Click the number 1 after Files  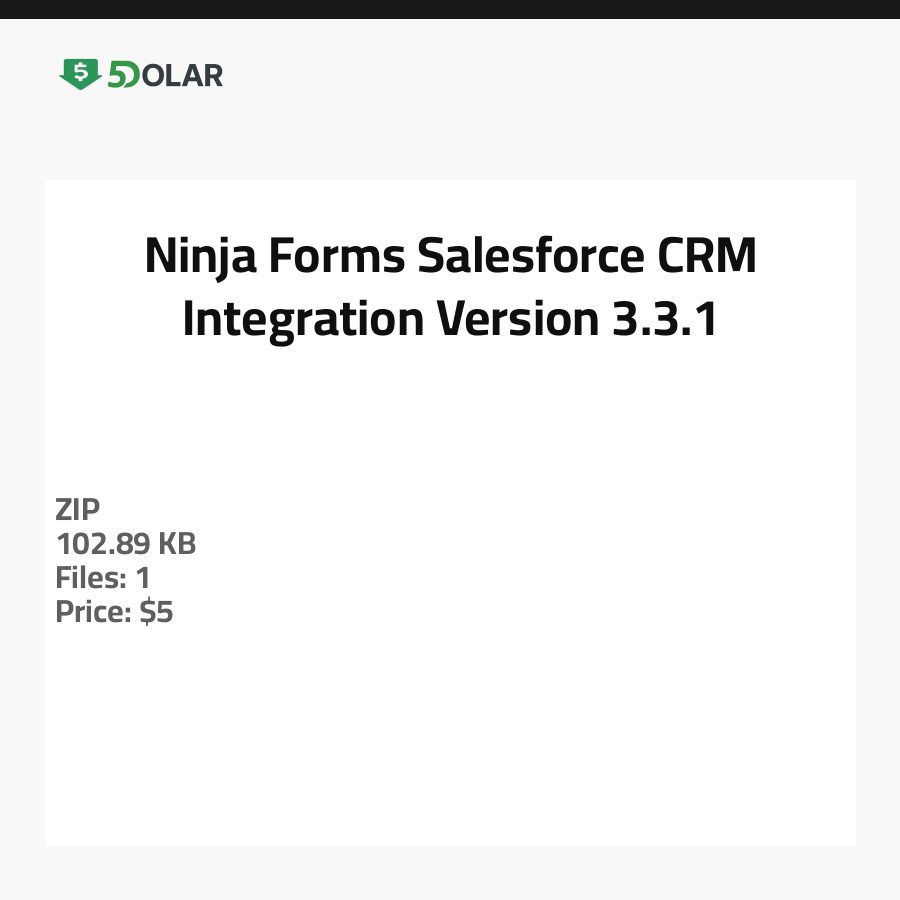click(x=143, y=578)
